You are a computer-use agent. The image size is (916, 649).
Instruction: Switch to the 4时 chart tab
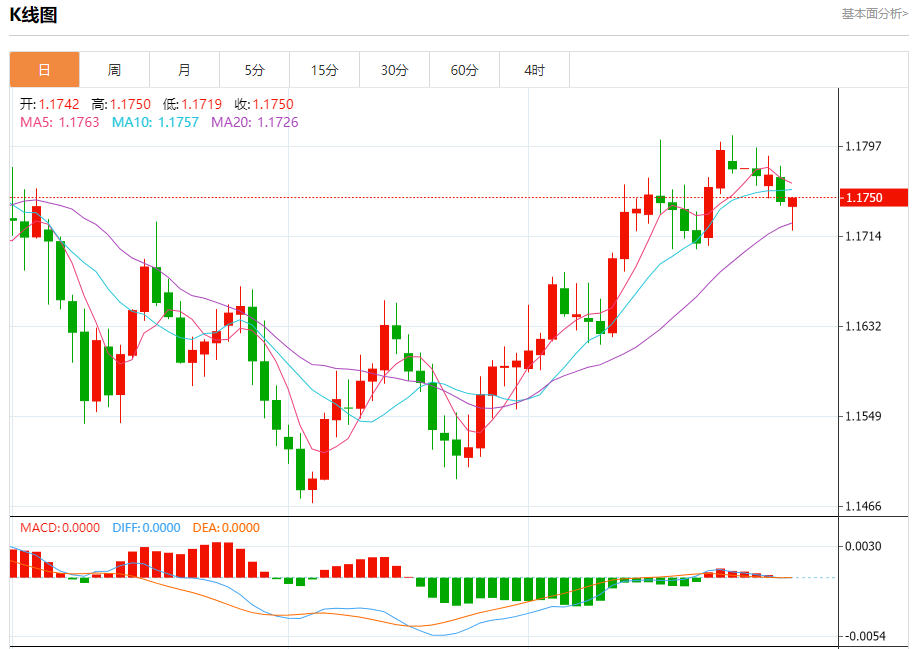coord(534,70)
